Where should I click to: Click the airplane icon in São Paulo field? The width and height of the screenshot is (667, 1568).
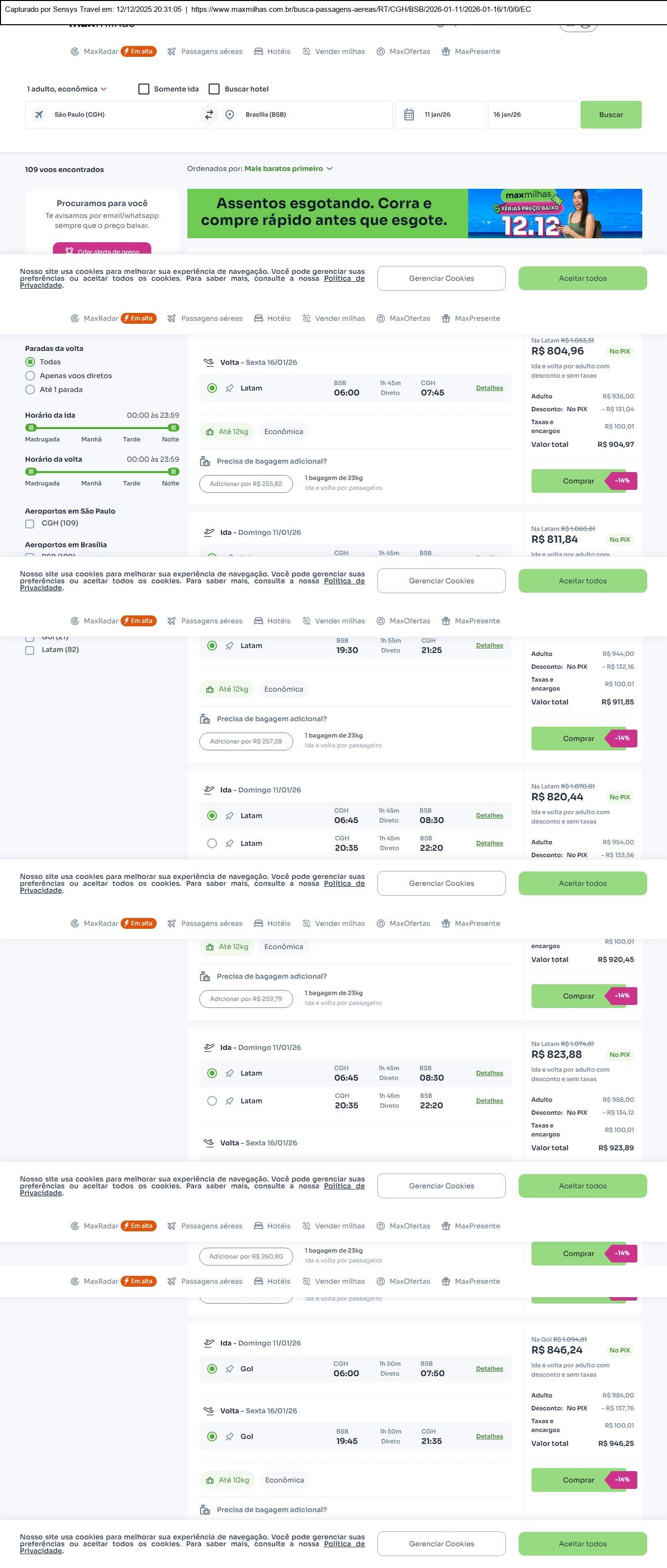(x=39, y=114)
